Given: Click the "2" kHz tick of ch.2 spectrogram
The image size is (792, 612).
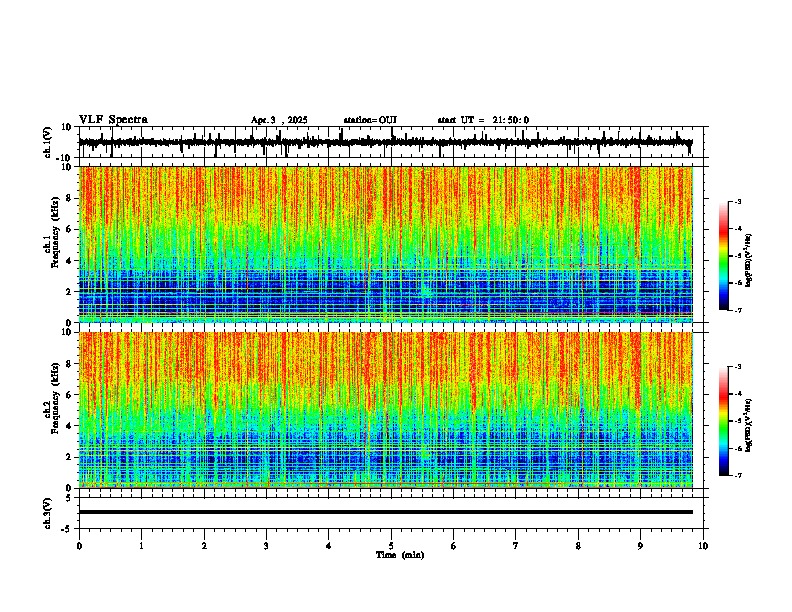Looking at the screenshot, I should click(70, 457).
